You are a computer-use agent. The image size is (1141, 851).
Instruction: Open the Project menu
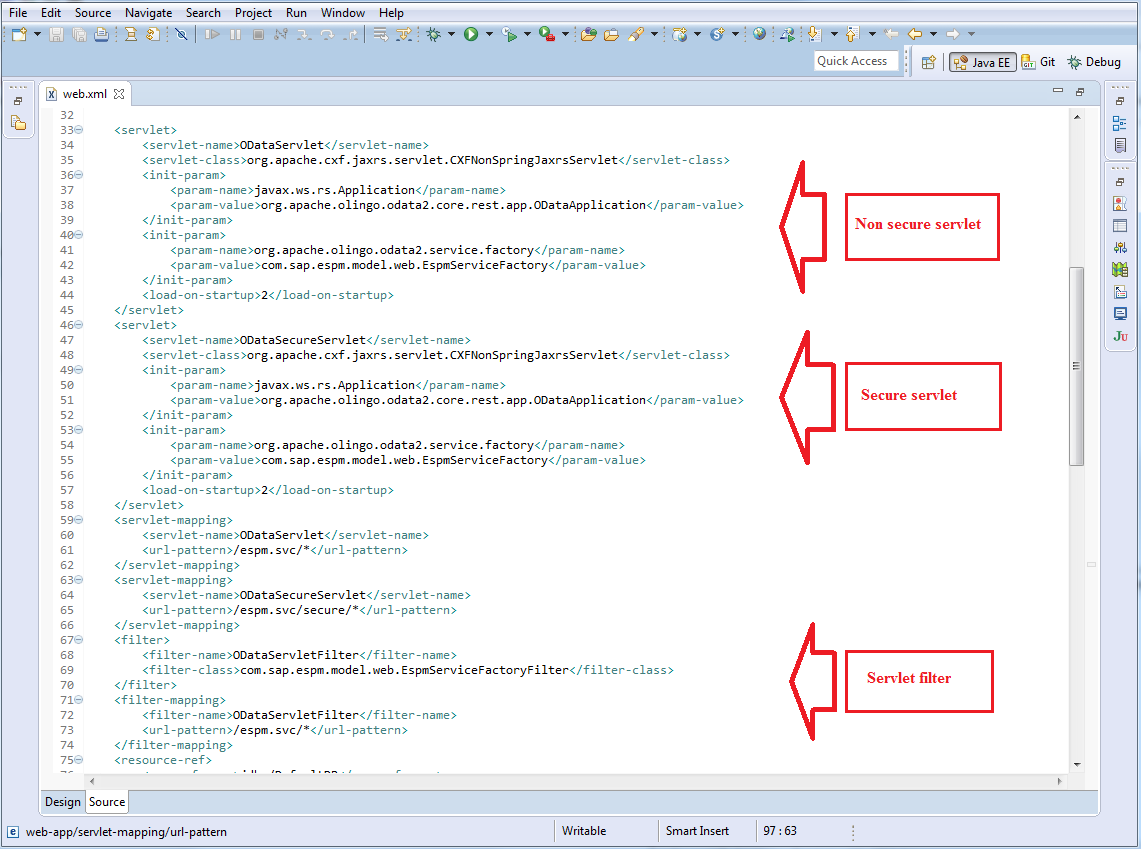[253, 13]
